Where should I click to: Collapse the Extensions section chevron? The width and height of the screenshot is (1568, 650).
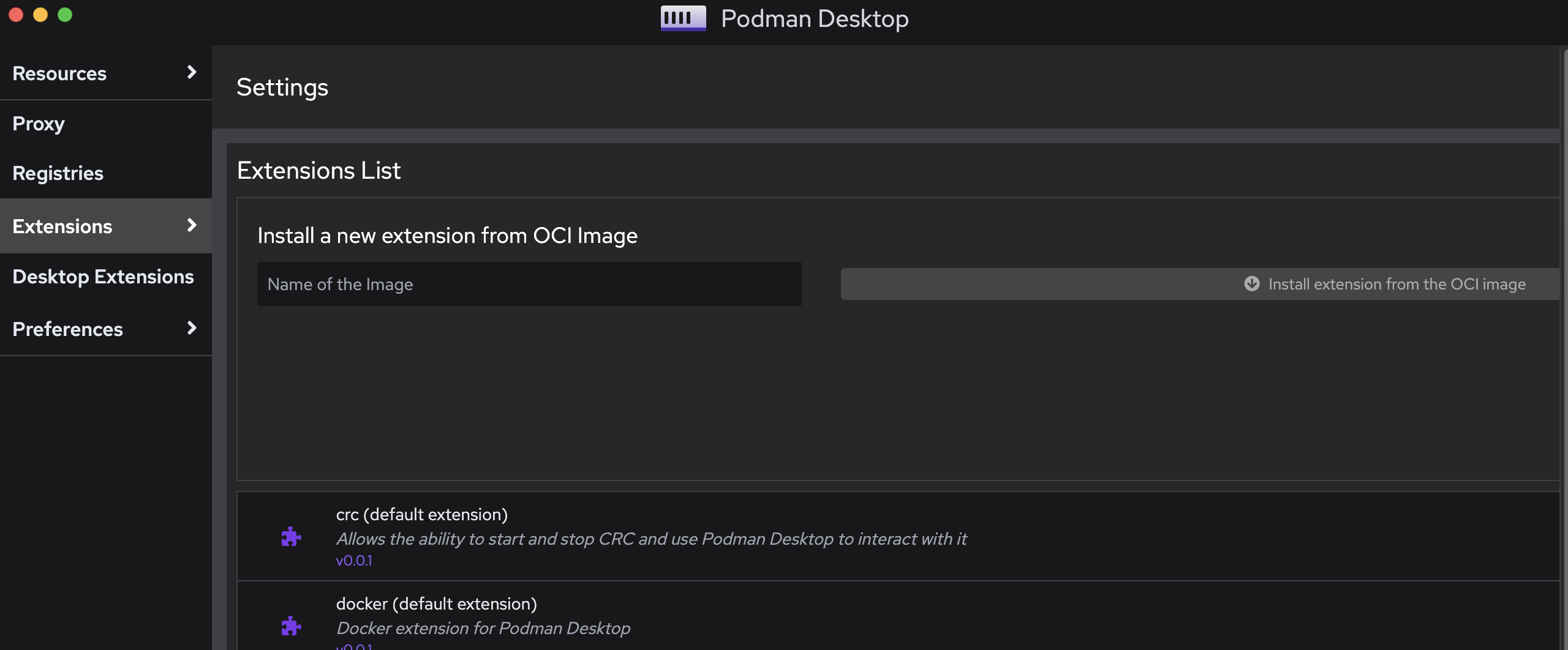pos(192,225)
